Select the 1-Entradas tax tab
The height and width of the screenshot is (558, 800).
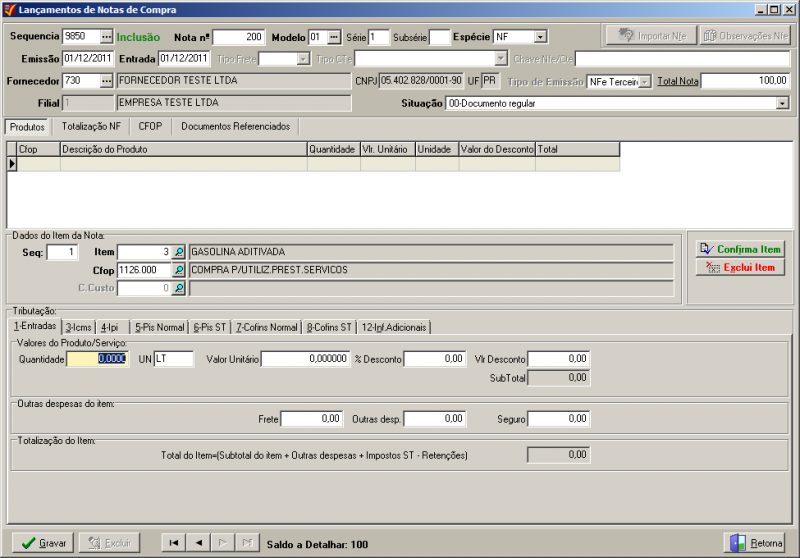tap(35, 326)
